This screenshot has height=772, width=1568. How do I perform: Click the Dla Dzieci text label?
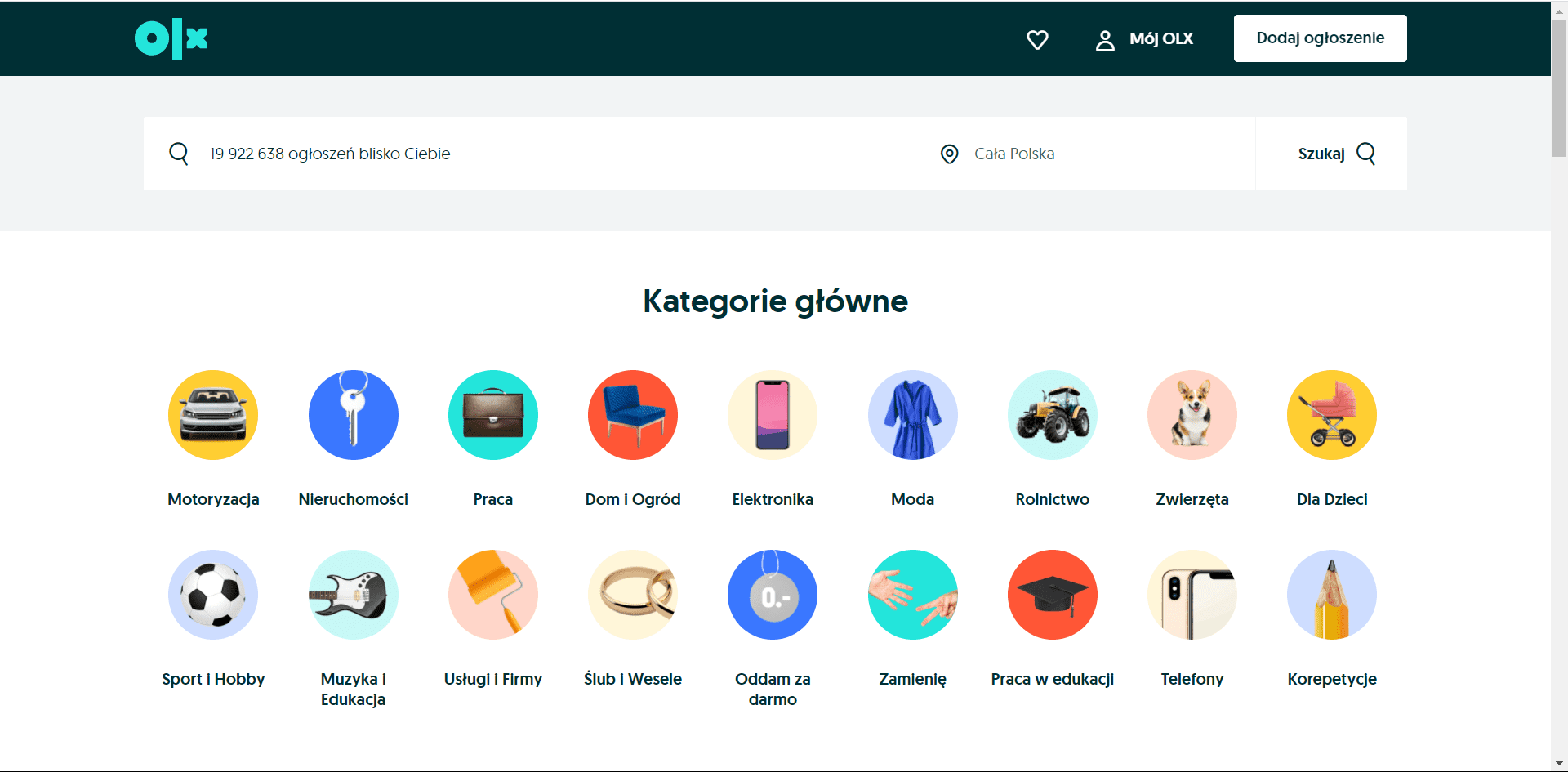click(1332, 499)
